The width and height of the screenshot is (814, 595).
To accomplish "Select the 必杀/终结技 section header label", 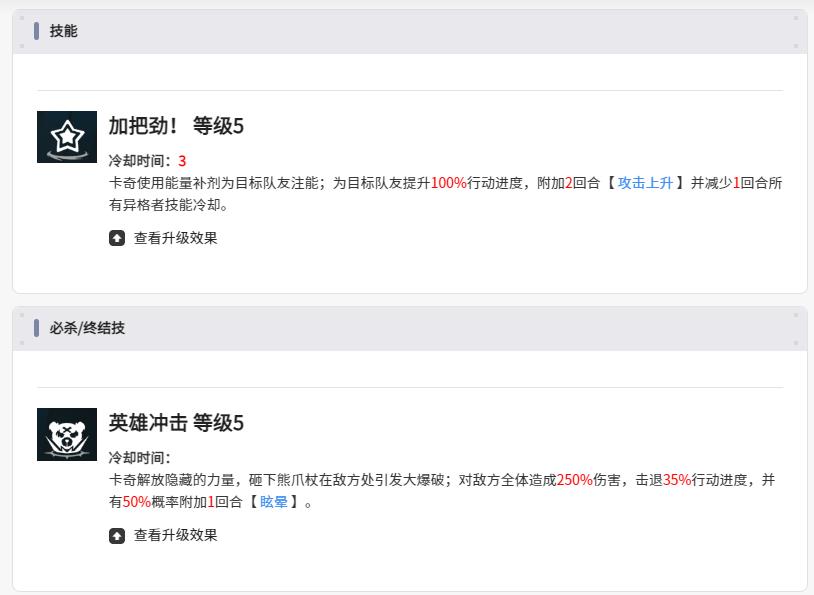I will 87,328.
